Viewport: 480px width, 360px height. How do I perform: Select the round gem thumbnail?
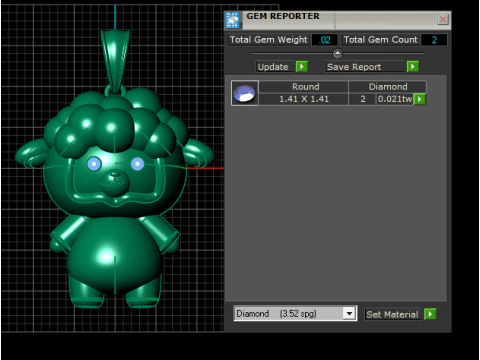(245, 93)
